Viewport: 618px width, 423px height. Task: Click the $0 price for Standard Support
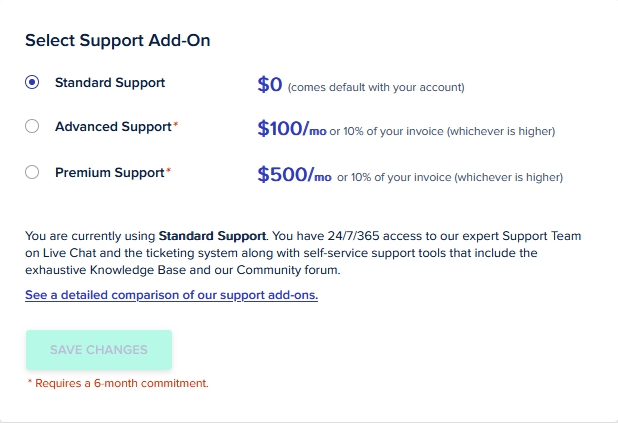pos(270,85)
